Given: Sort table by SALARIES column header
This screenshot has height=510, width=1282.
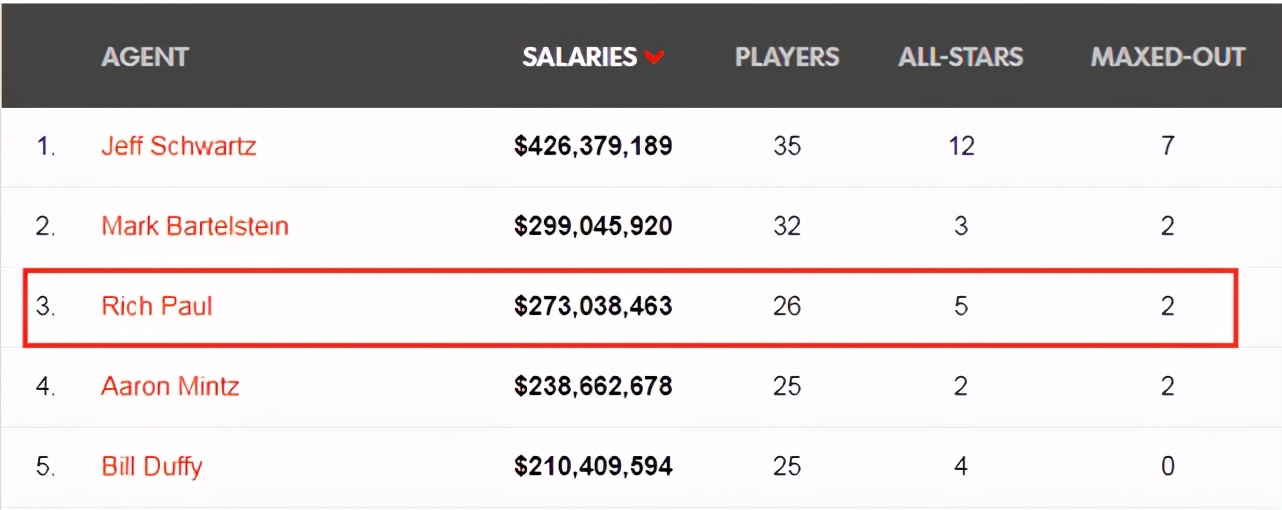Looking at the screenshot, I should (x=580, y=57).
